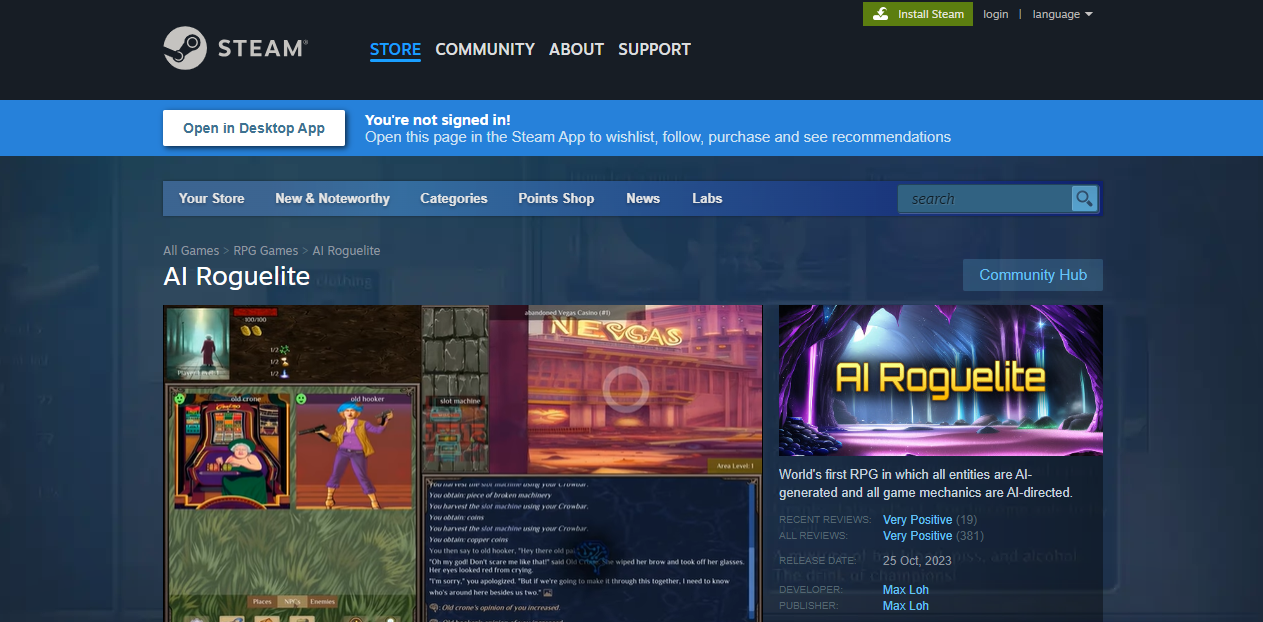Click the Steam logo
The image size is (1263, 622).
(x=235, y=48)
